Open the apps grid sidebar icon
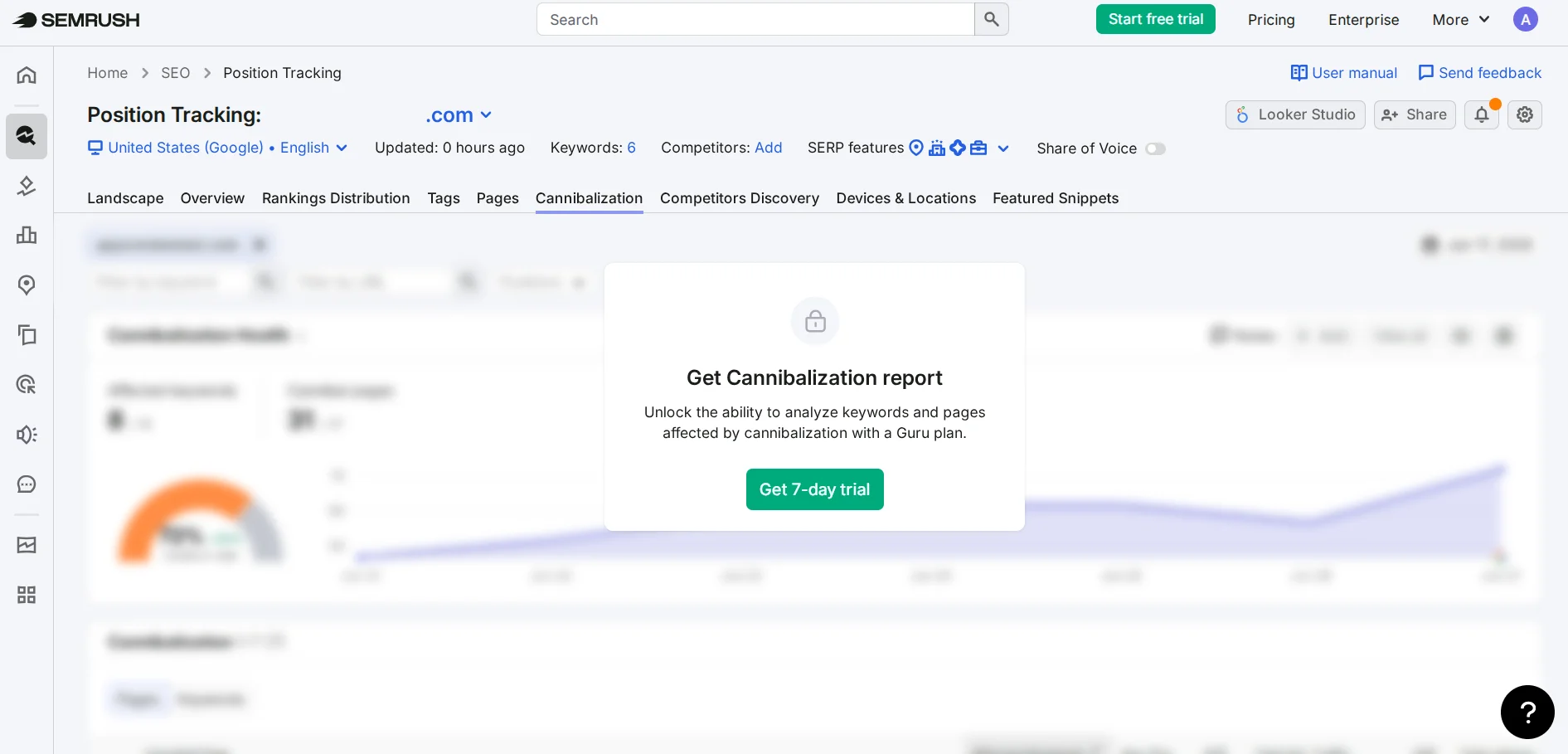Screen dimensions: 1568x754 click(27, 595)
